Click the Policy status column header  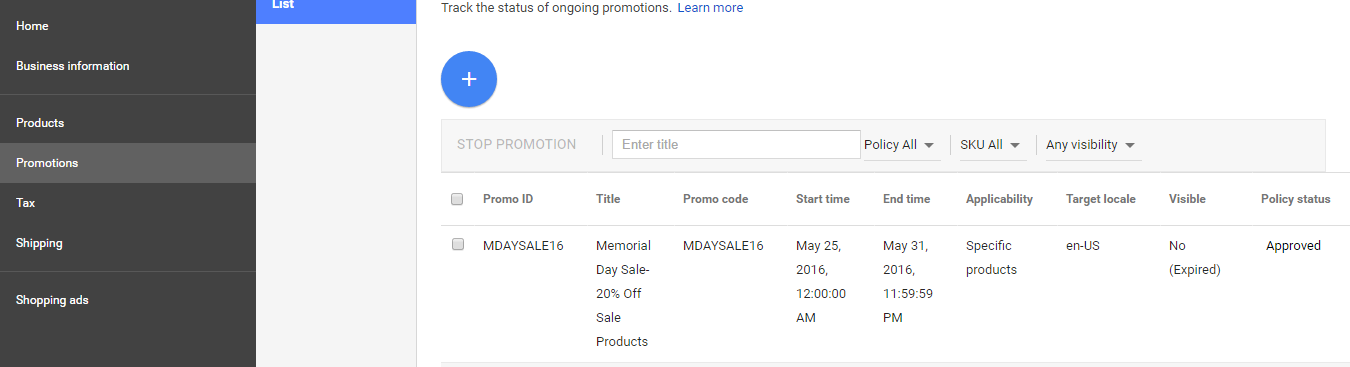point(1295,199)
